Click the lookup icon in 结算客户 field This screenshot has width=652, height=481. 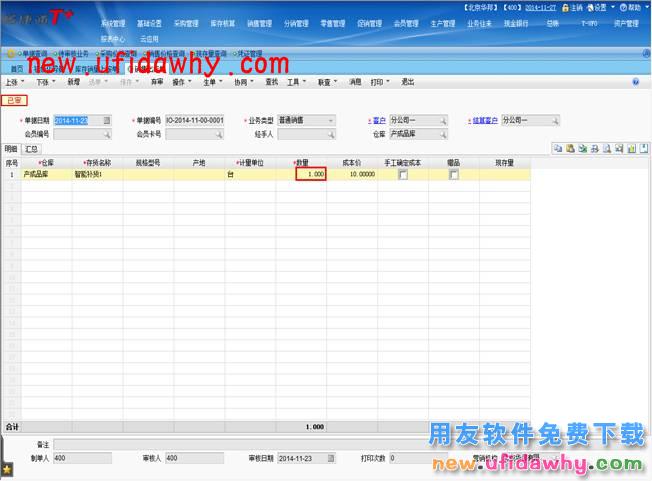(555, 121)
